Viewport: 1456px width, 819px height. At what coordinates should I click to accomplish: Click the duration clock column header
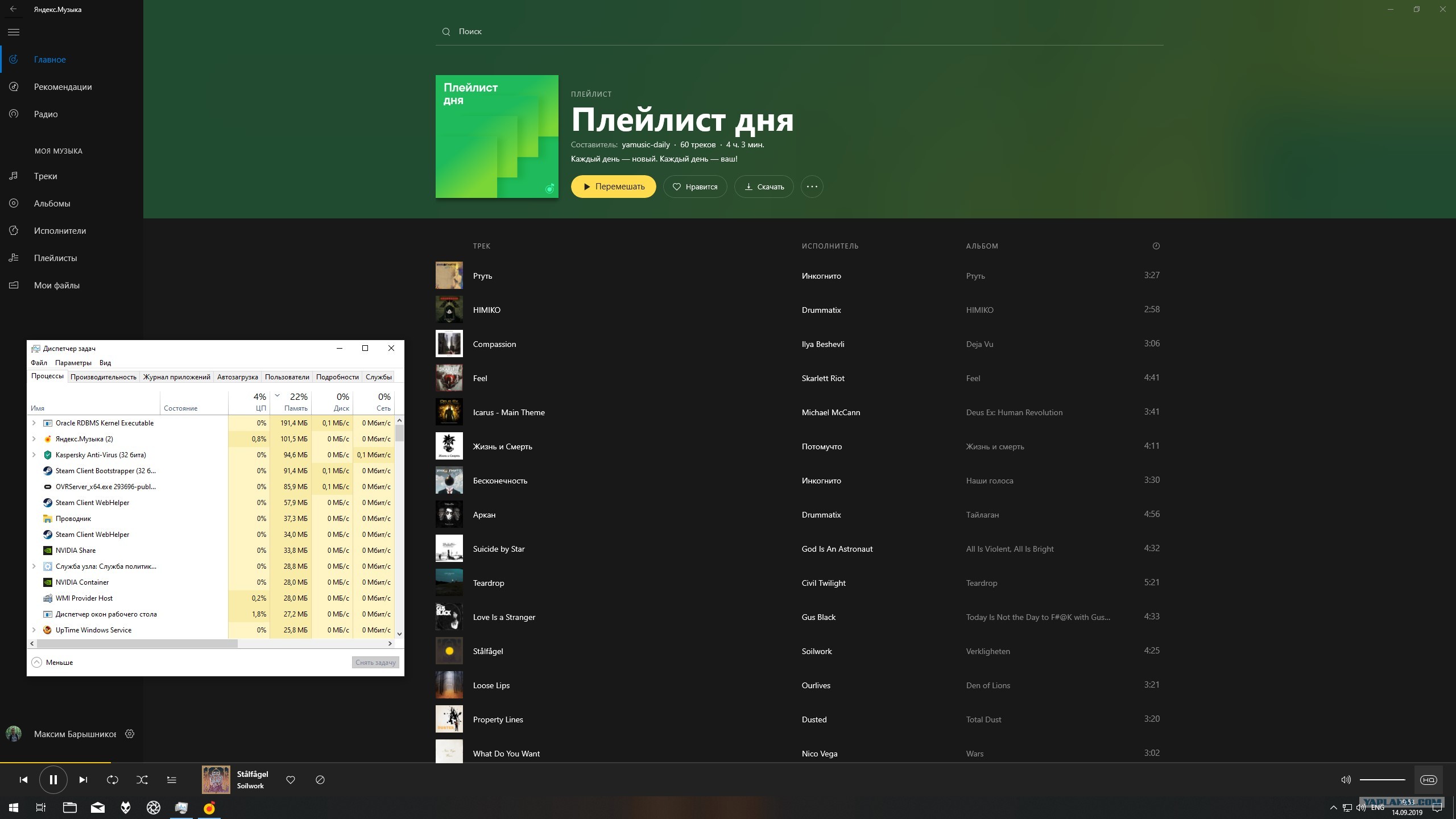tap(1156, 246)
